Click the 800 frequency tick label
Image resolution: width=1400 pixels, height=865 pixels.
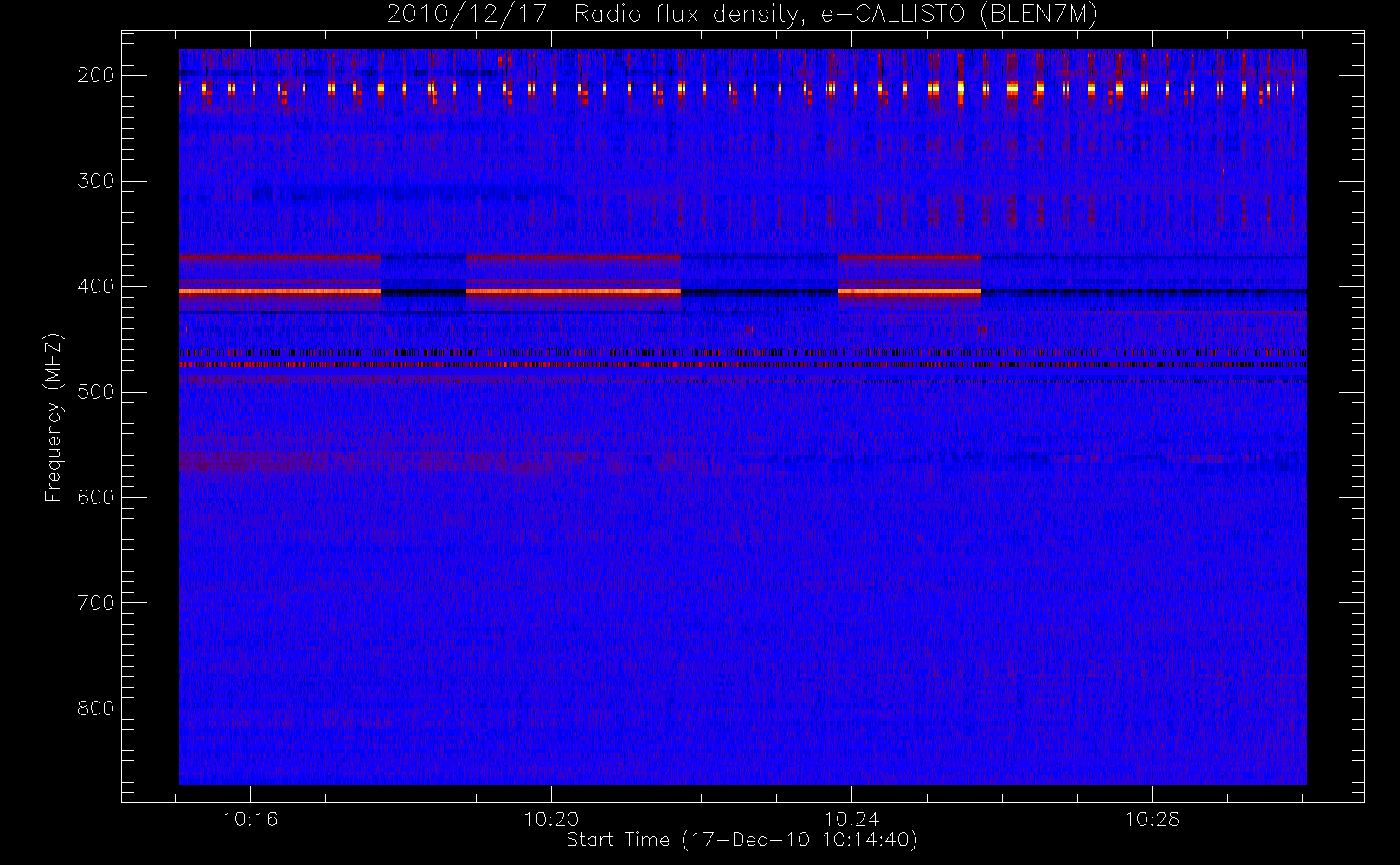tap(96, 708)
